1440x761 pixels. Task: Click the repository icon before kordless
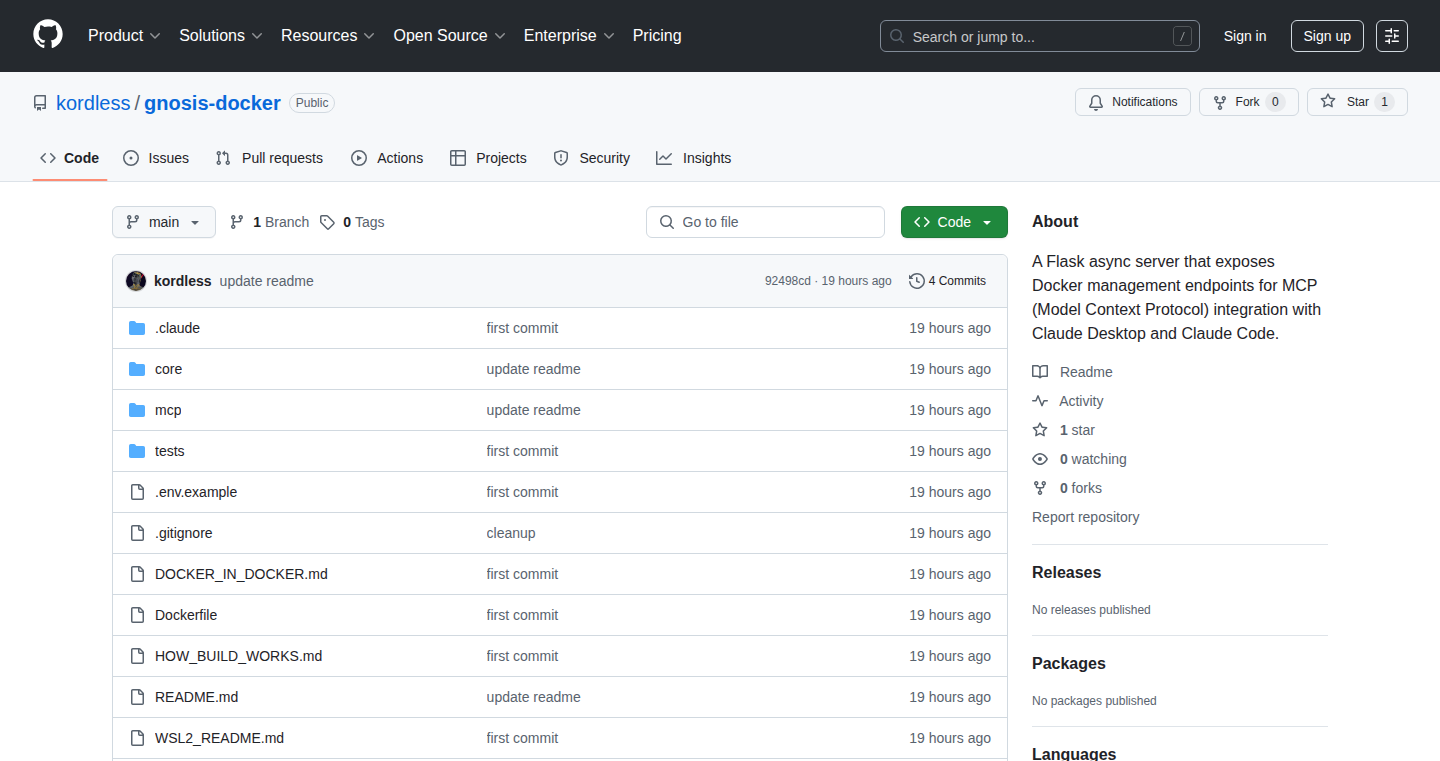click(x=40, y=103)
